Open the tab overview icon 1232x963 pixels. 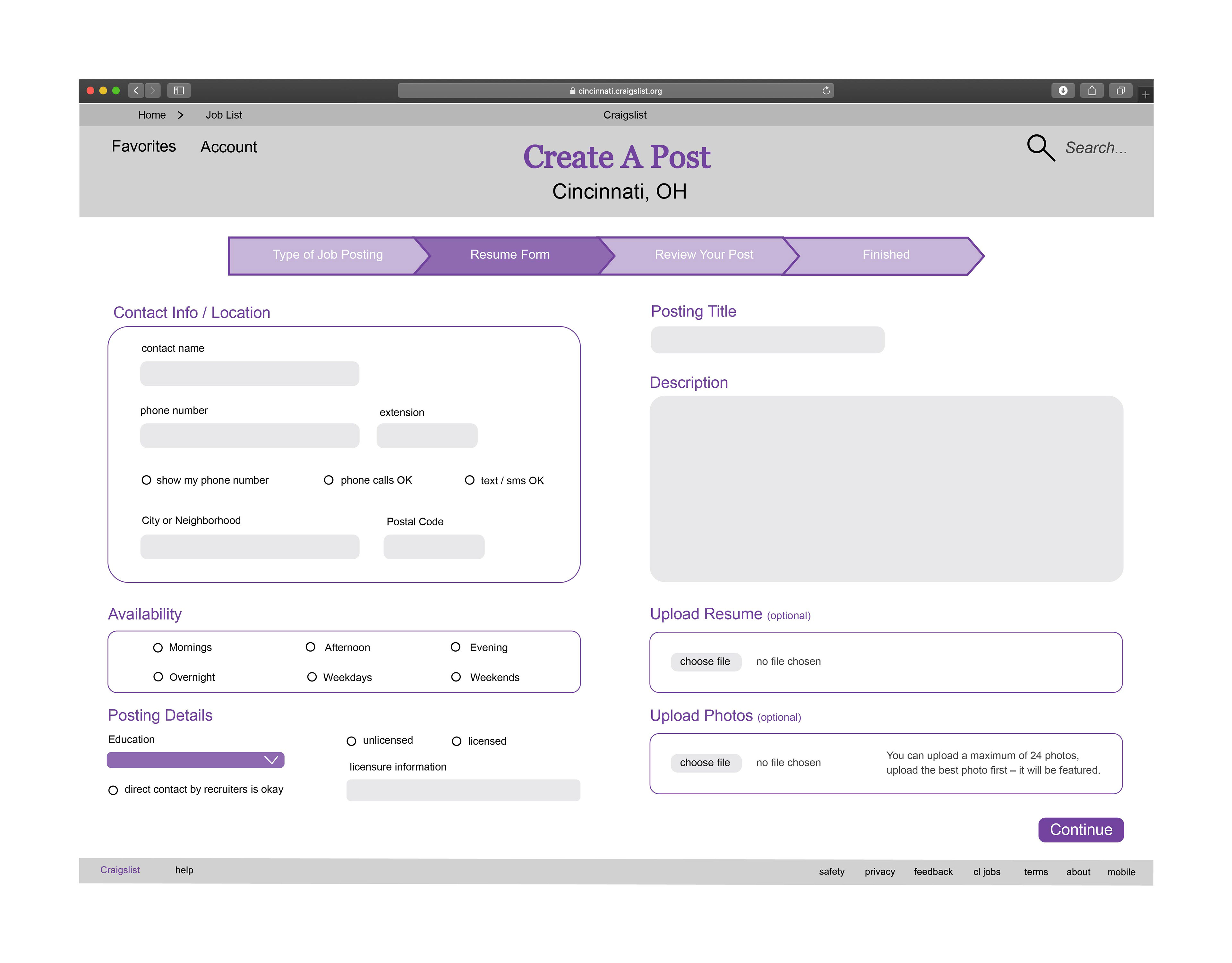point(1120,90)
